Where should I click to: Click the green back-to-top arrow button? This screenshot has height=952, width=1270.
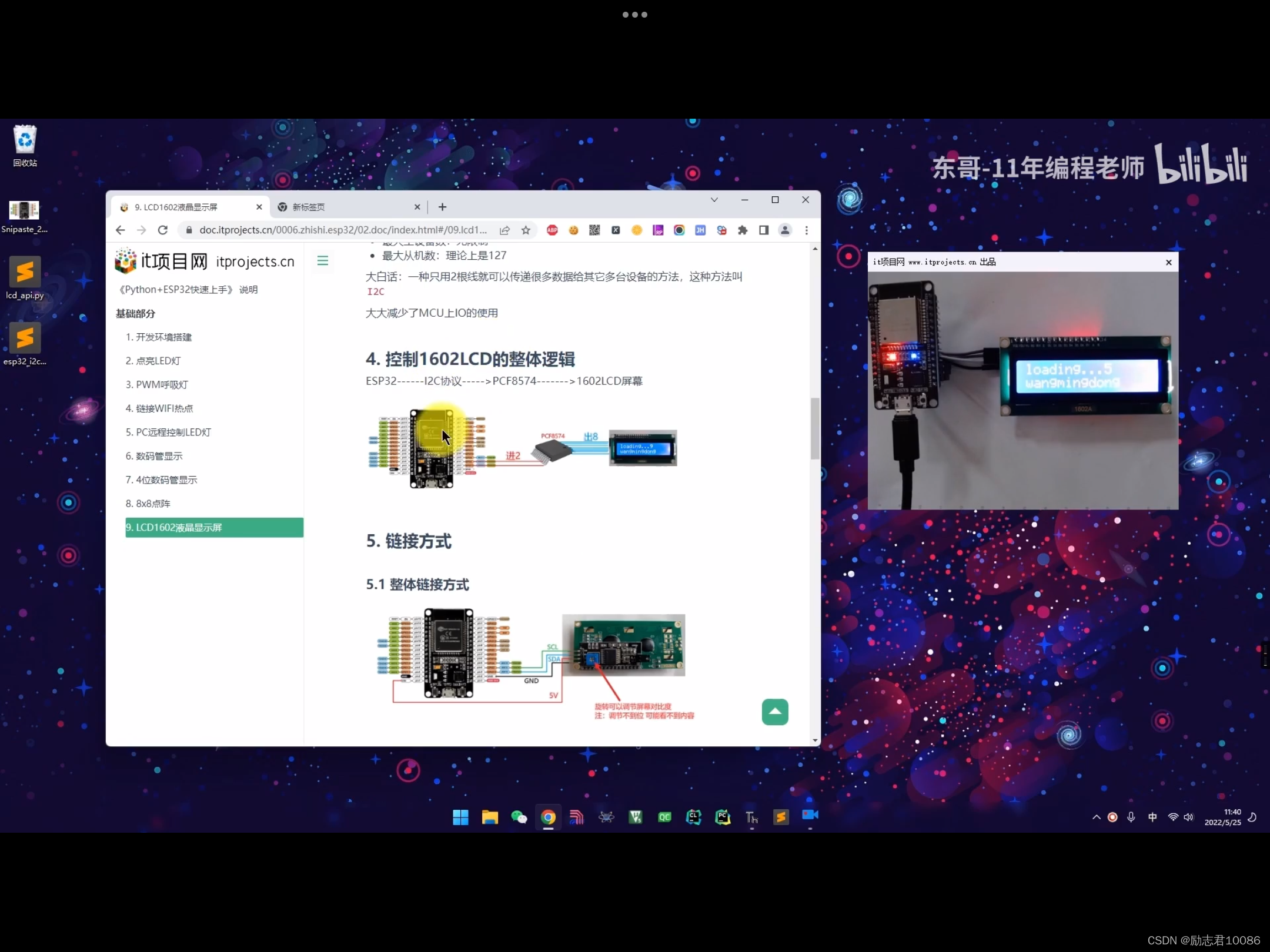(775, 712)
